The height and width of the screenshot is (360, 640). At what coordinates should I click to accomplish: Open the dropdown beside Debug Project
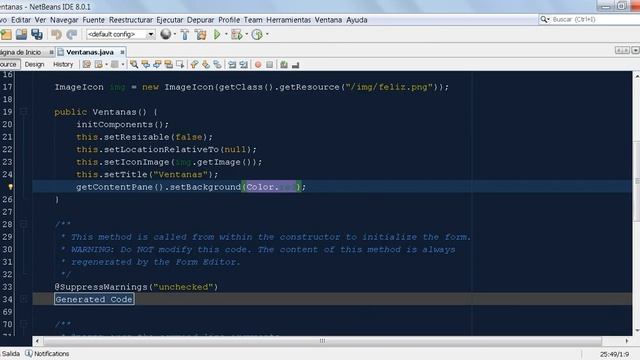[247, 34]
